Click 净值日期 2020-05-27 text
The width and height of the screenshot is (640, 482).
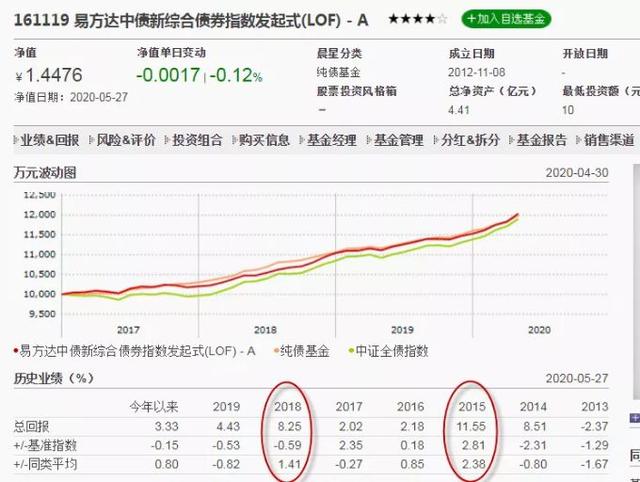pyautogui.click(x=71, y=98)
